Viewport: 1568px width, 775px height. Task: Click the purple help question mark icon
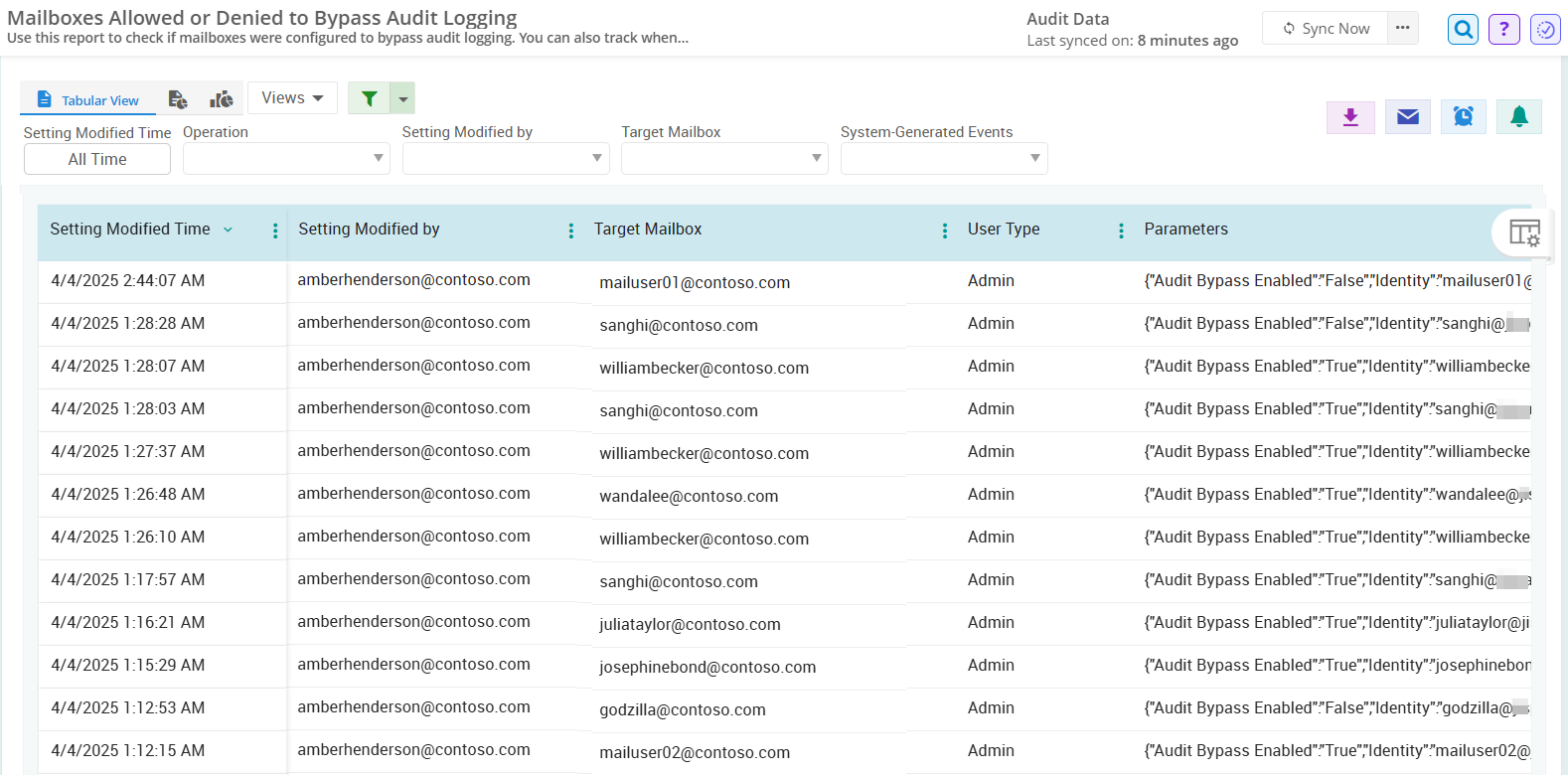coord(1503,30)
